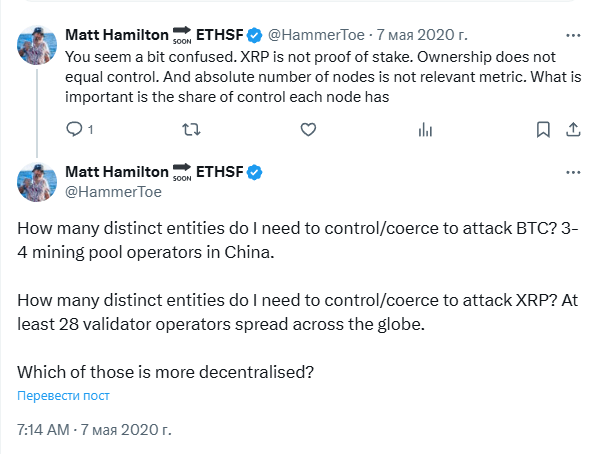Open Matt Hamilton avatar on main tweet
597x454 pixels.
(x=37, y=182)
